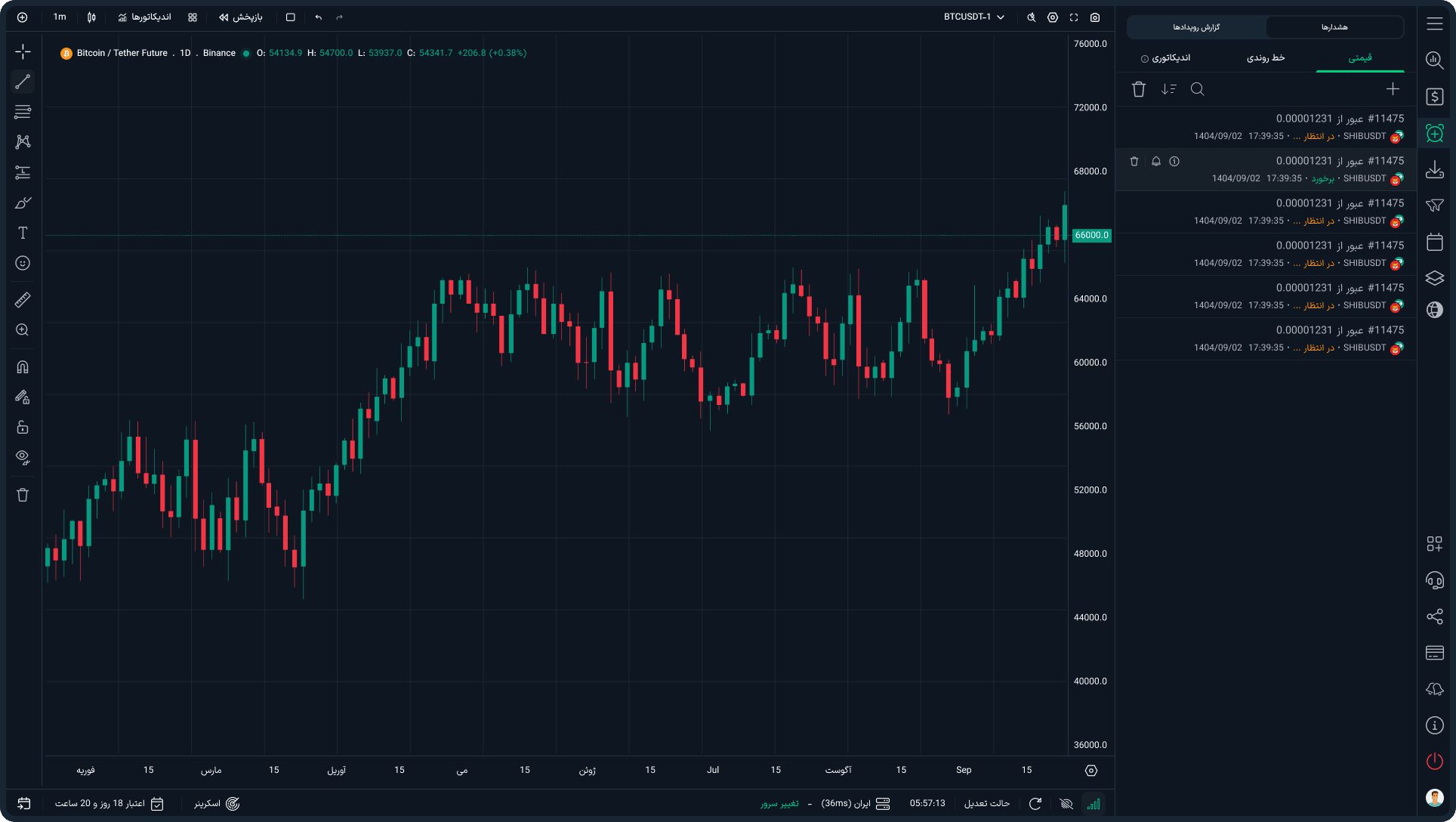Image resolution: width=1456 pixels, height=822 pixels.
Task: Open the اندیکاتورها indicators menu
Action: (145, 17)
